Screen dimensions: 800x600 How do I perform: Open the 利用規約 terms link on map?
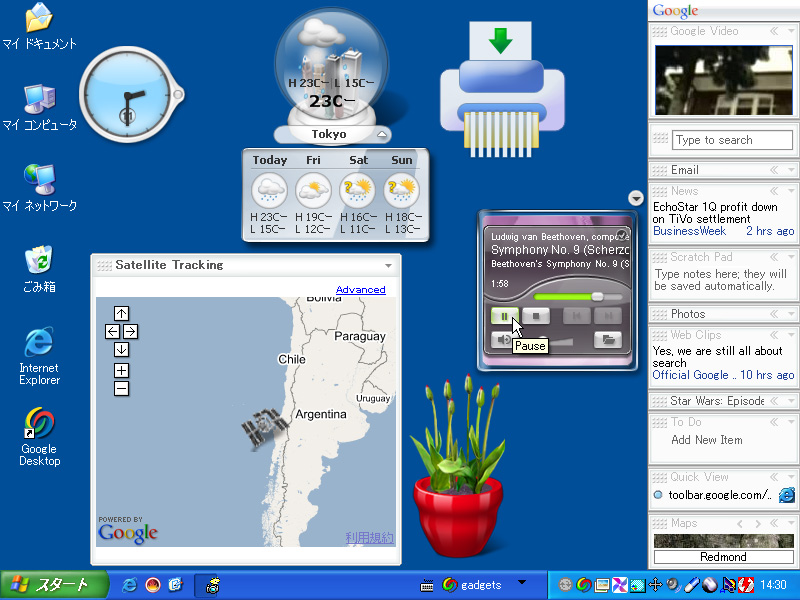pyautogui.click(x=369, y=537)
